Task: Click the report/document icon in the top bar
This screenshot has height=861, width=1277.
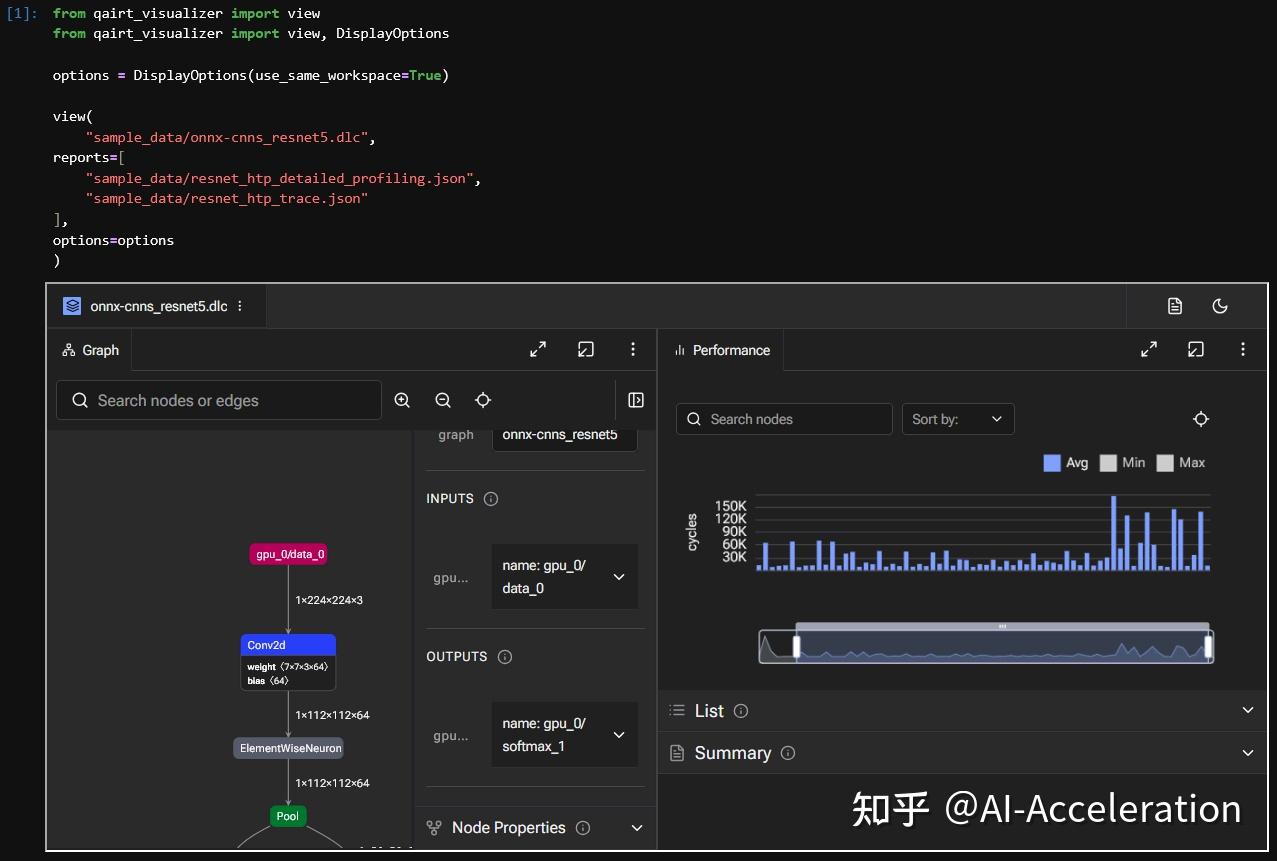Action: (1175, 306)
